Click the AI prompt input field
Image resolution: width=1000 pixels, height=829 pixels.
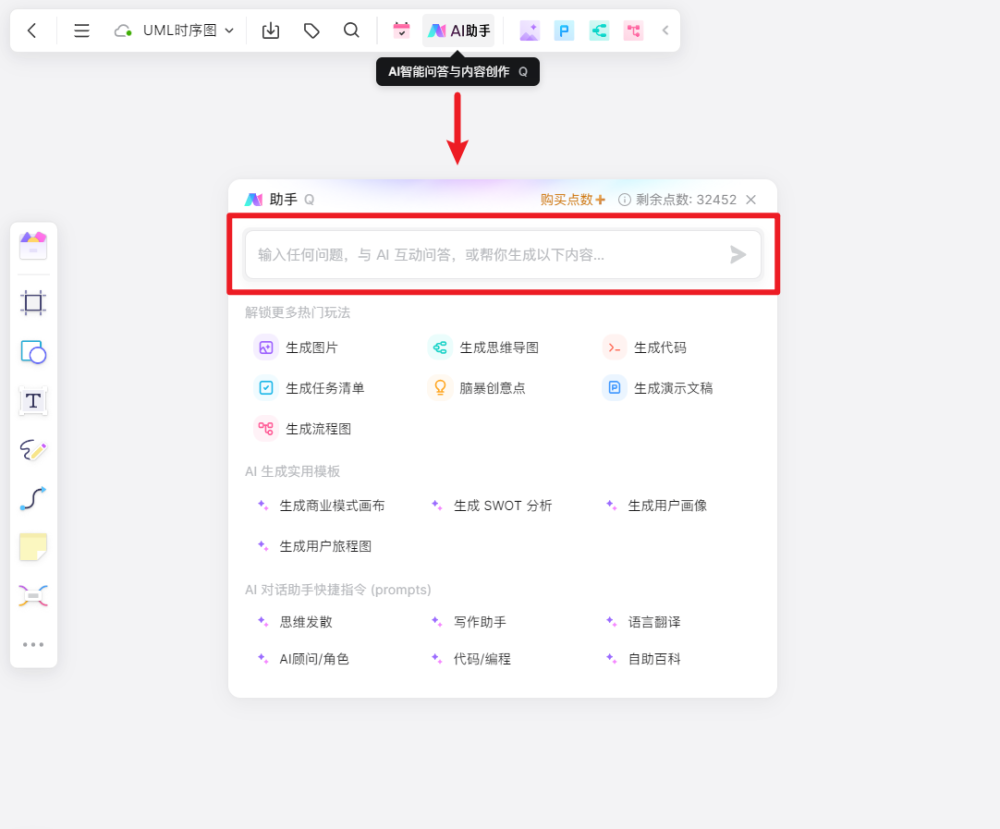pyautogui.click(x=504, y=255)
